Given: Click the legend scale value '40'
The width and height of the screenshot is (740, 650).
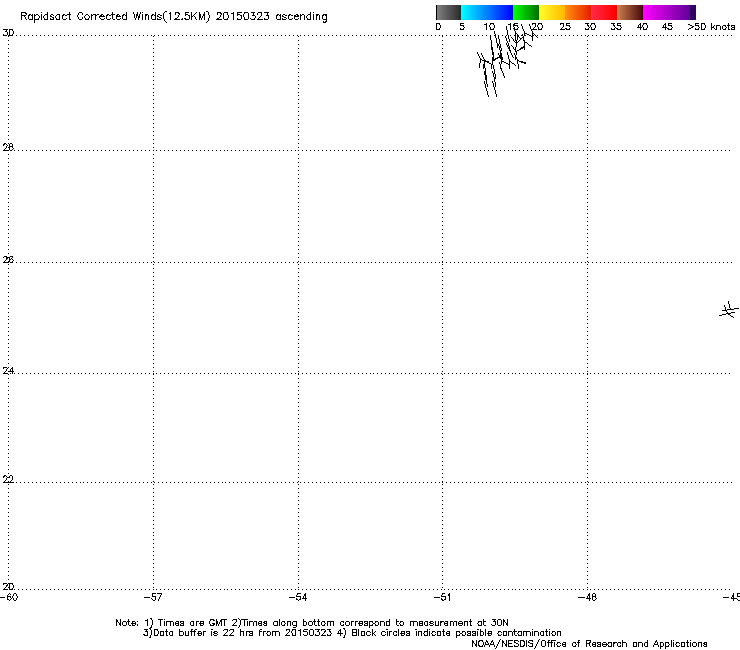Looking at the screenshot, I should tap(642, 27).
